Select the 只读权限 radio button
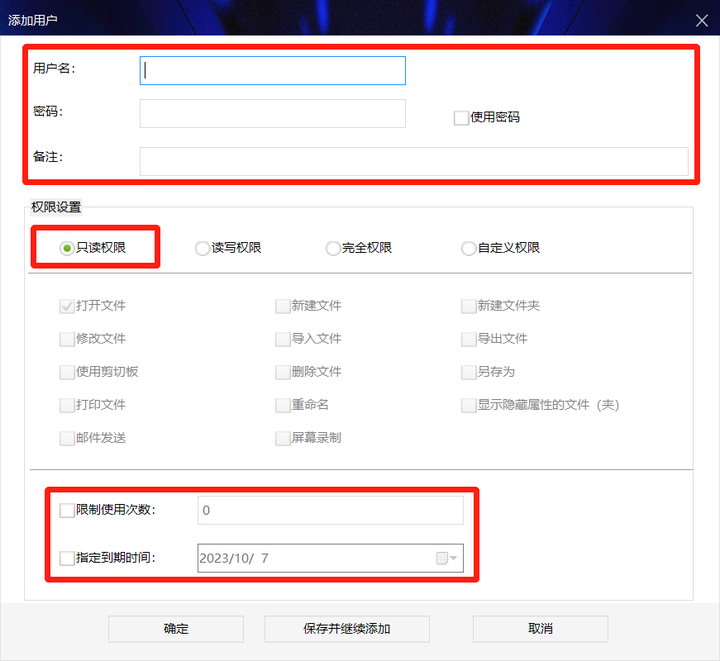Viewport: 720px width, 661px height. (x=67, y=248)
